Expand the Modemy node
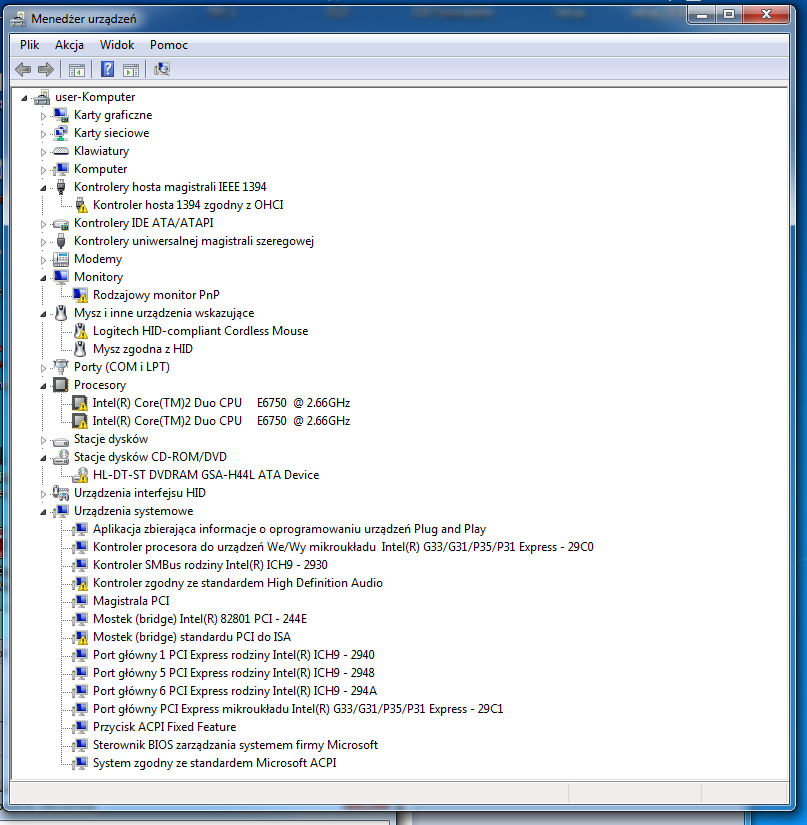Image resolution: width=807 pixels, height=825 pixels. tap(43, 260)
